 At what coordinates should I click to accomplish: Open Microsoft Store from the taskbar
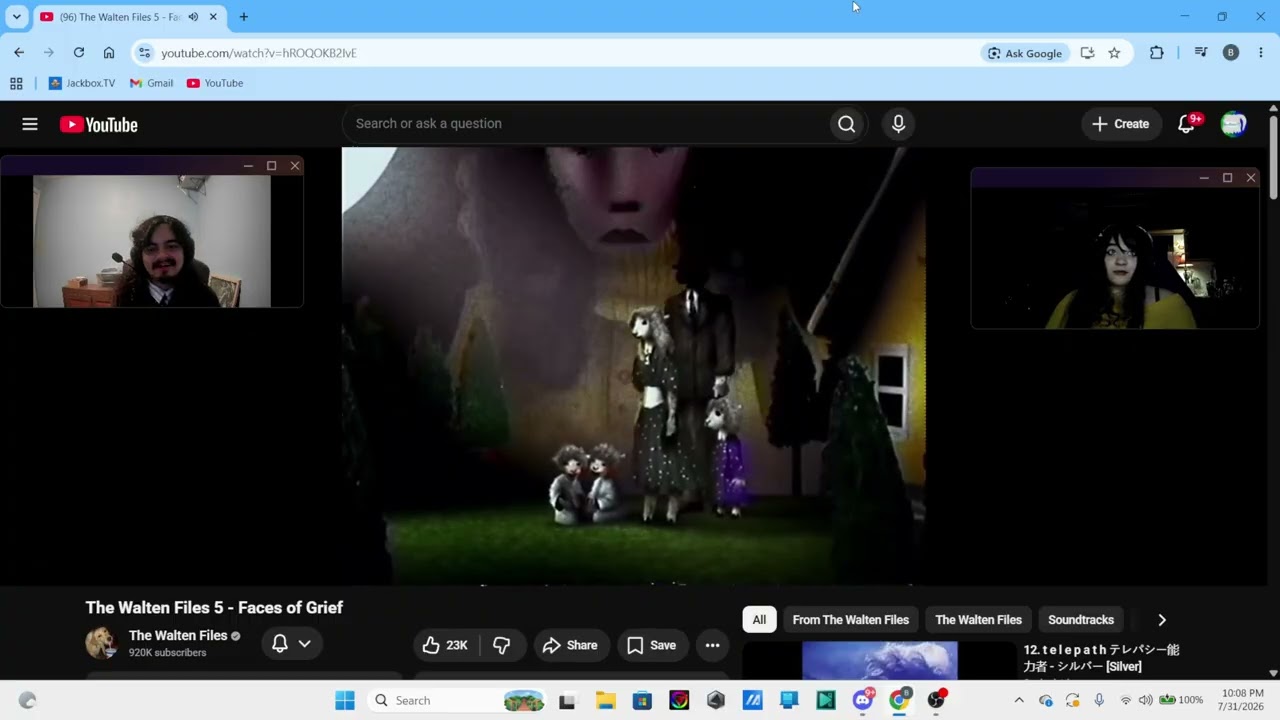tap(642, 700)
